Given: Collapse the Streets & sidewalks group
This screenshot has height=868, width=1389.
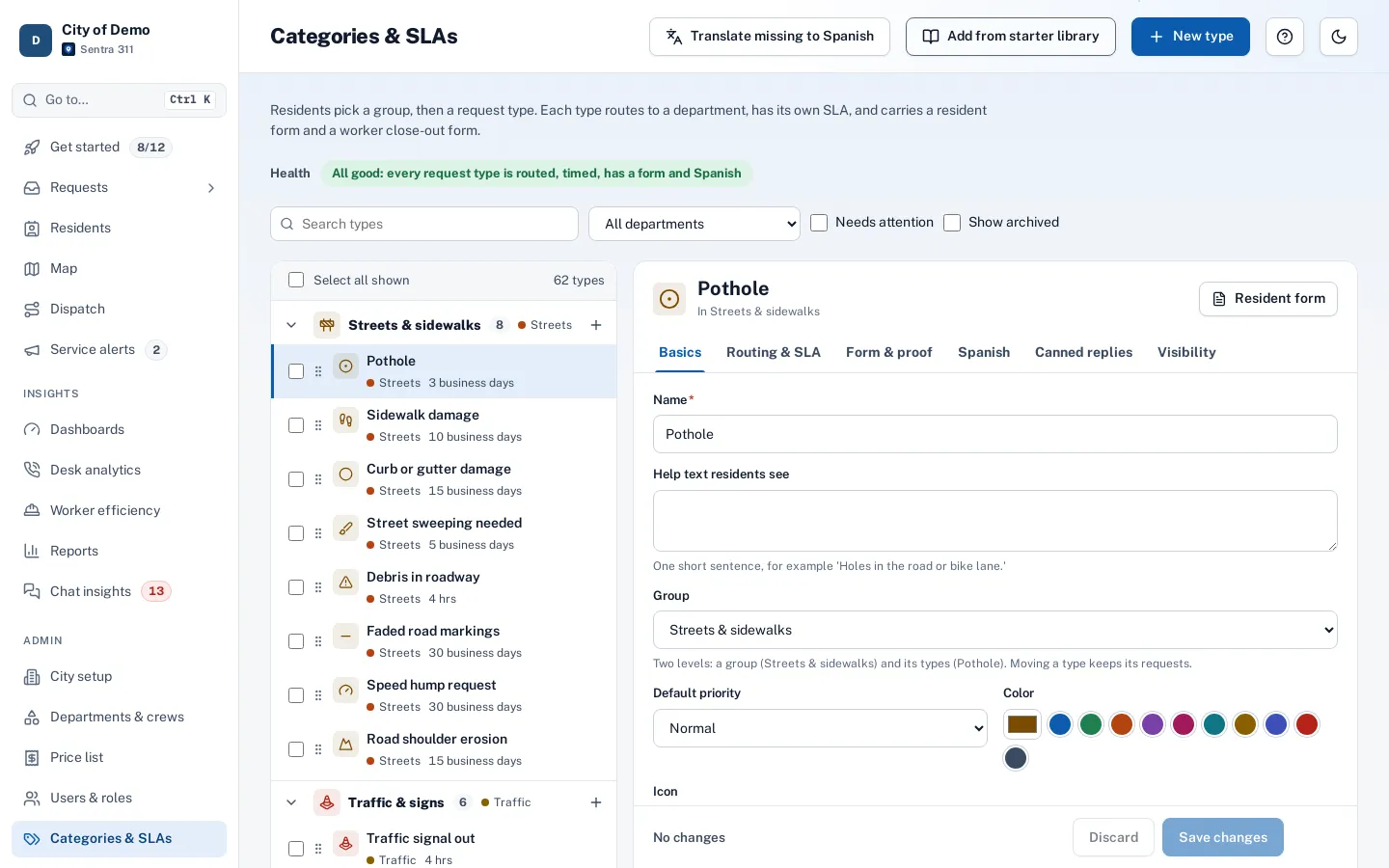Looking at the screenshot, I should [x=291, y=325].
